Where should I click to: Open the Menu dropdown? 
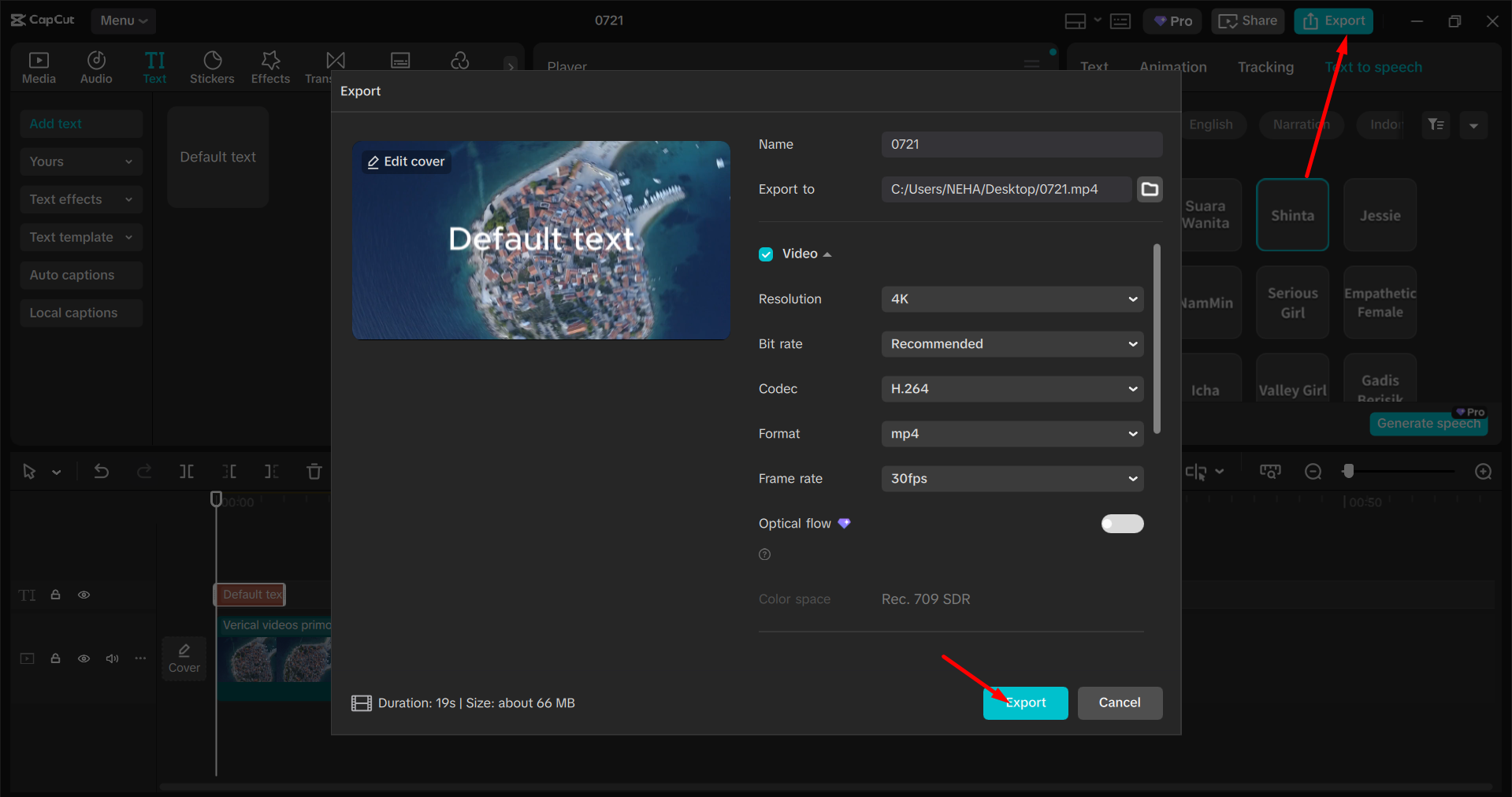(x=124, y=21)
